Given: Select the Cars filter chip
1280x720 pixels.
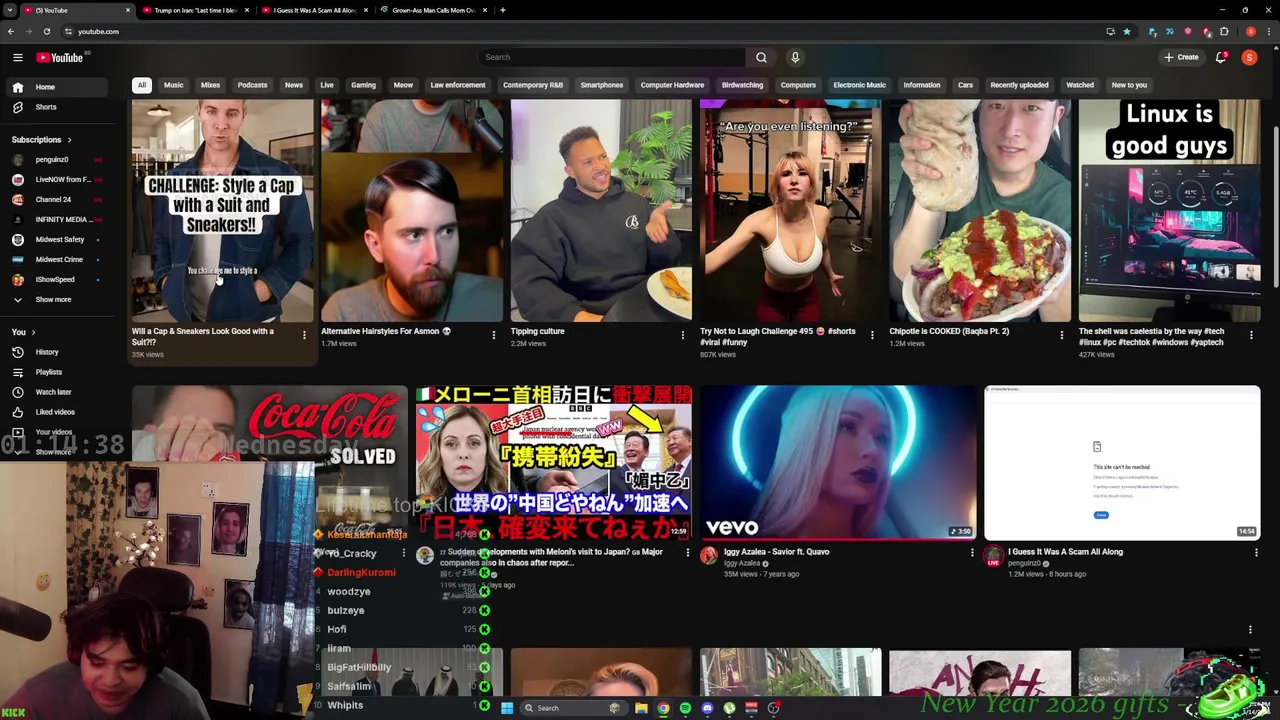Looking at the screenshot, I should [965, 85].
